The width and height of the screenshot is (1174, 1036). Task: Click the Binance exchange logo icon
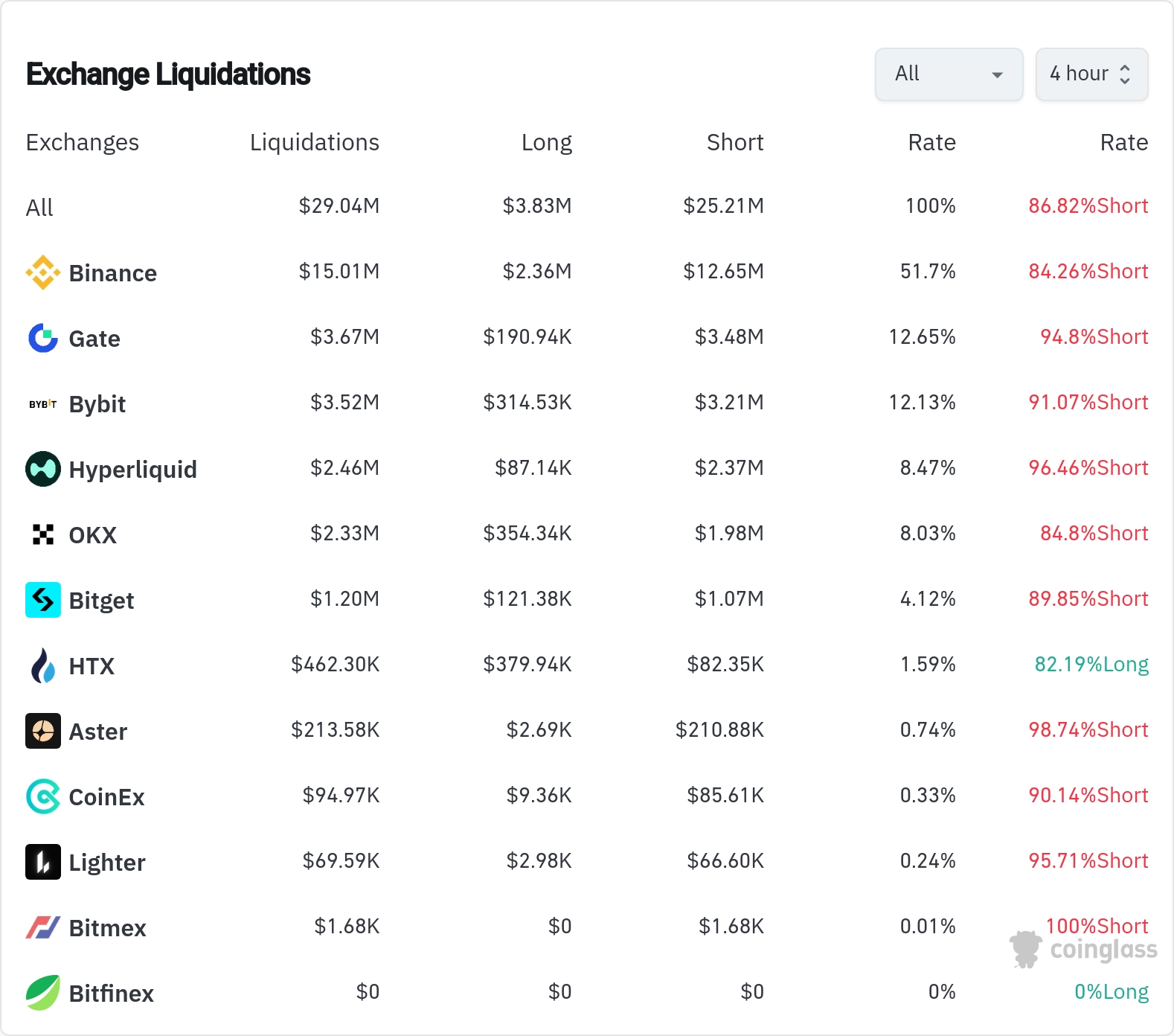(43, 272)
